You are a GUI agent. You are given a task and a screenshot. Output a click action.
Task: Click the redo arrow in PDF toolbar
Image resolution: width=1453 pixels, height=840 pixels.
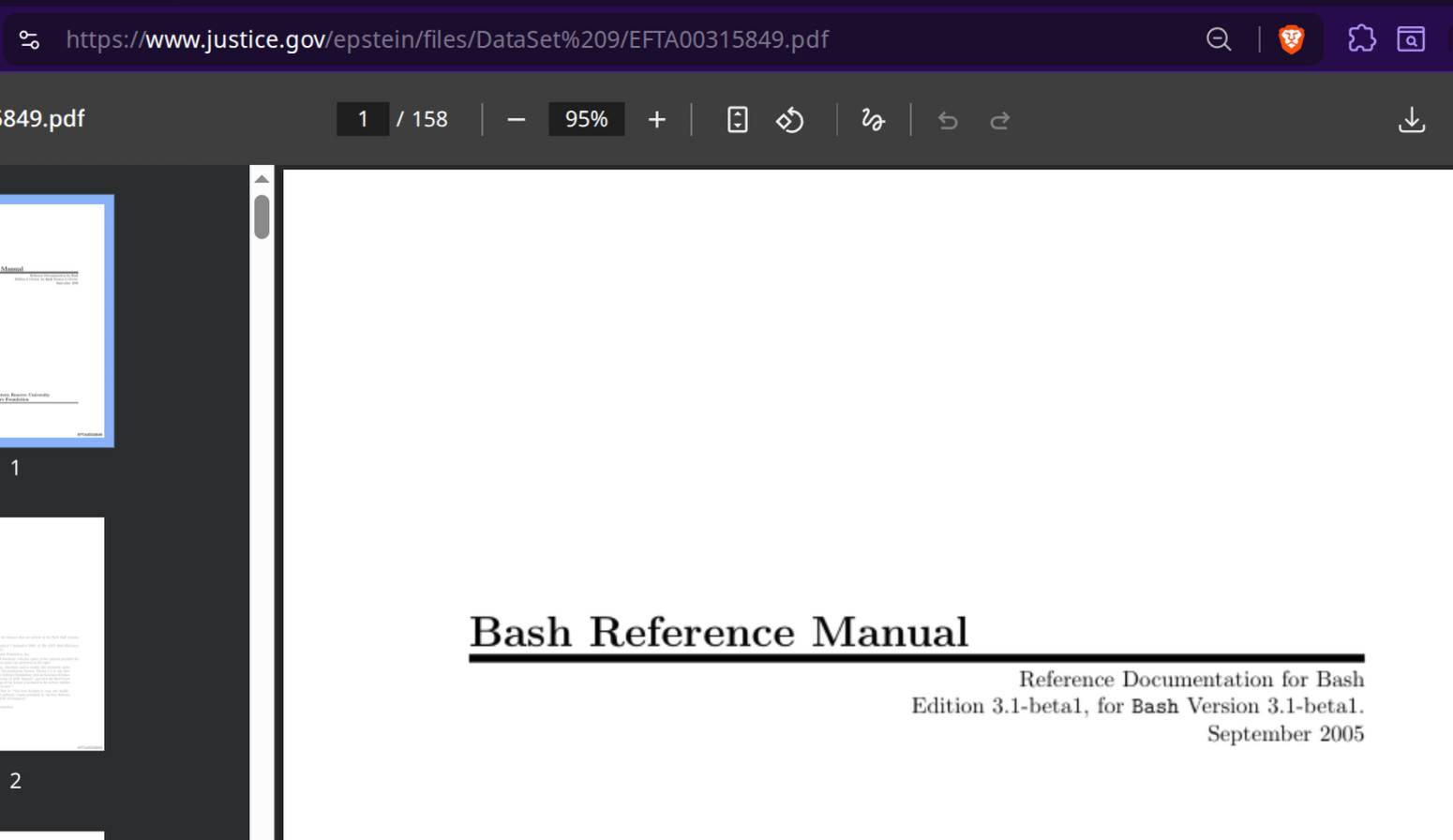1000,120
